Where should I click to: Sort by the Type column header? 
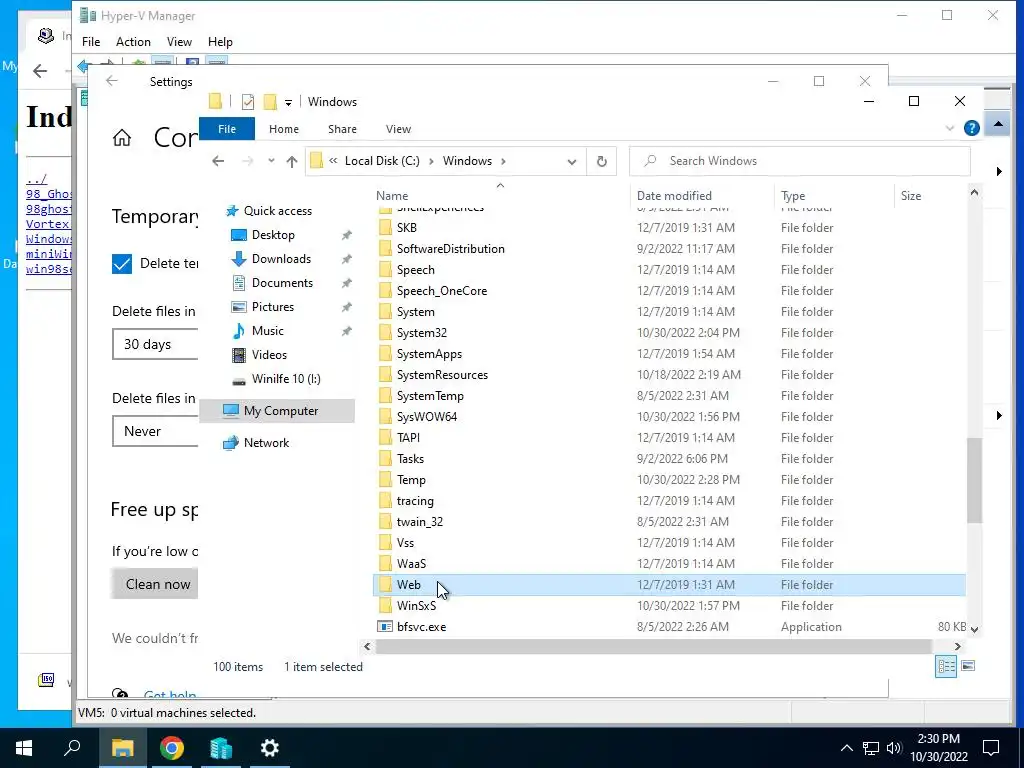793,196
